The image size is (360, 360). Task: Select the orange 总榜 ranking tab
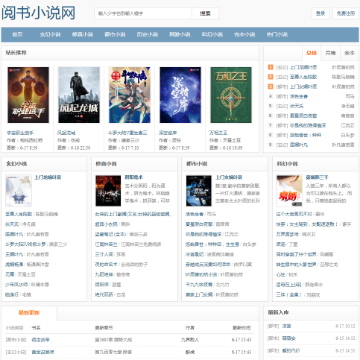[311, 53]
